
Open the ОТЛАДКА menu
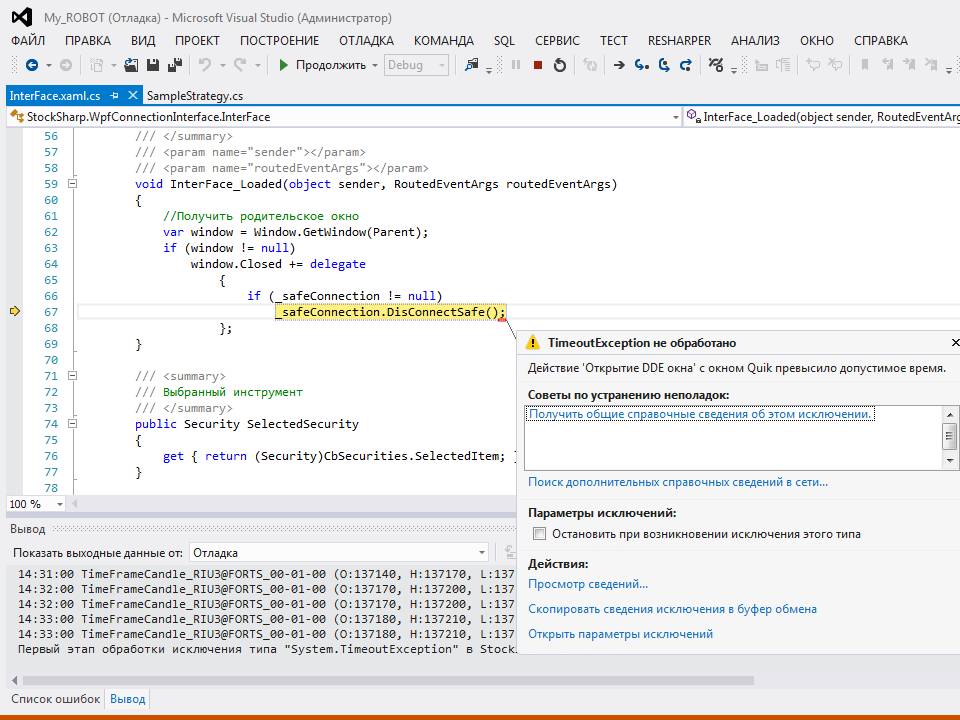(x=366, y=41)
